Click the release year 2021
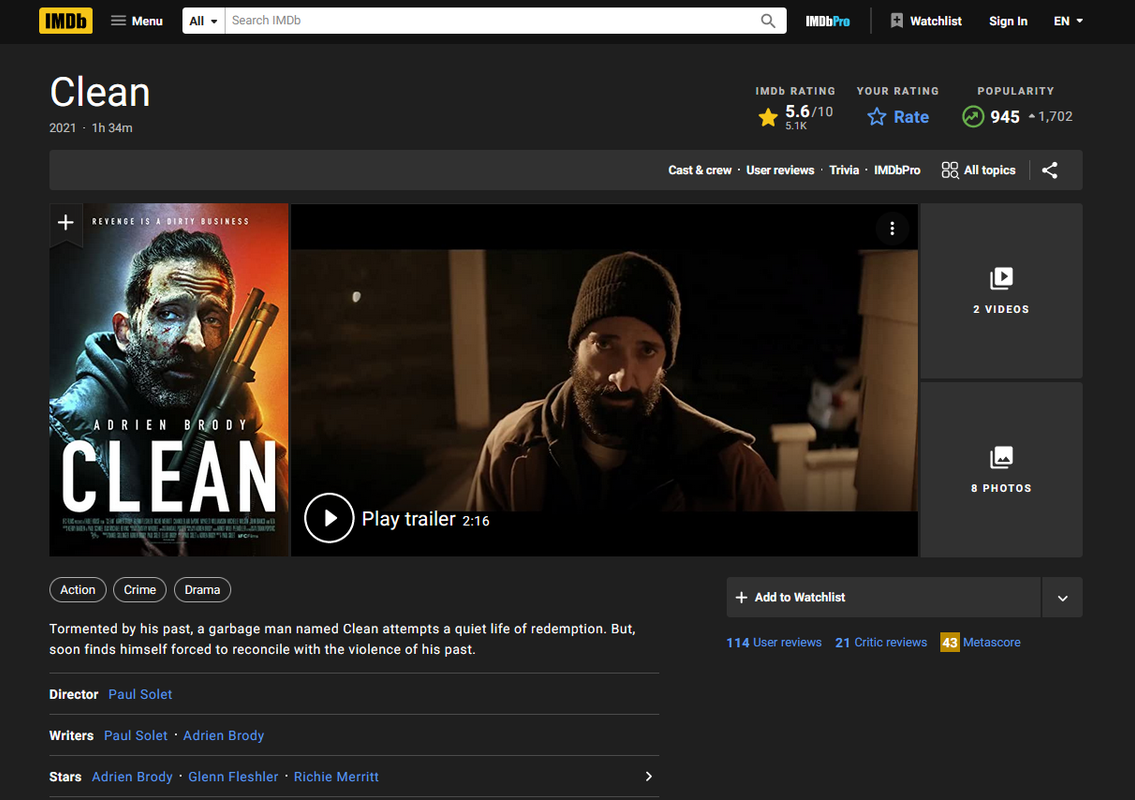1135x800 pixels. click(62, 127)
